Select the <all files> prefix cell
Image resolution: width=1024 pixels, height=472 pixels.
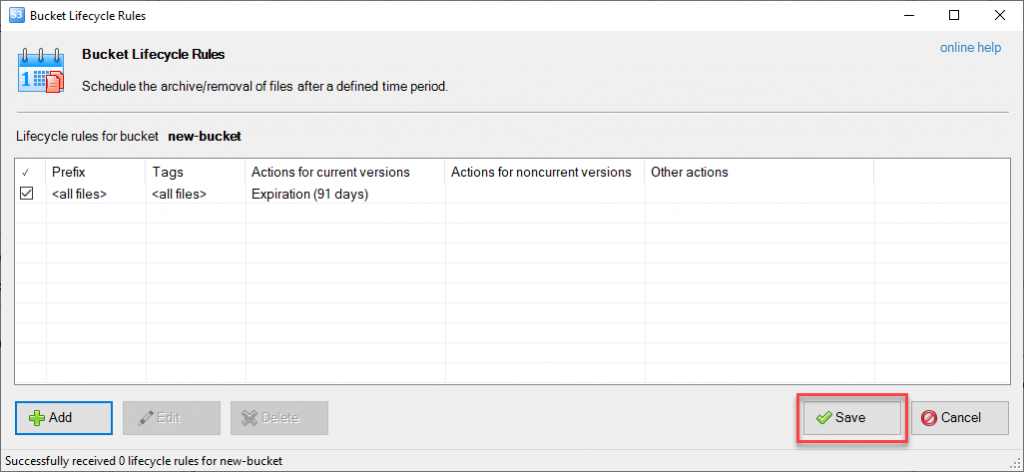click(79, 194)
